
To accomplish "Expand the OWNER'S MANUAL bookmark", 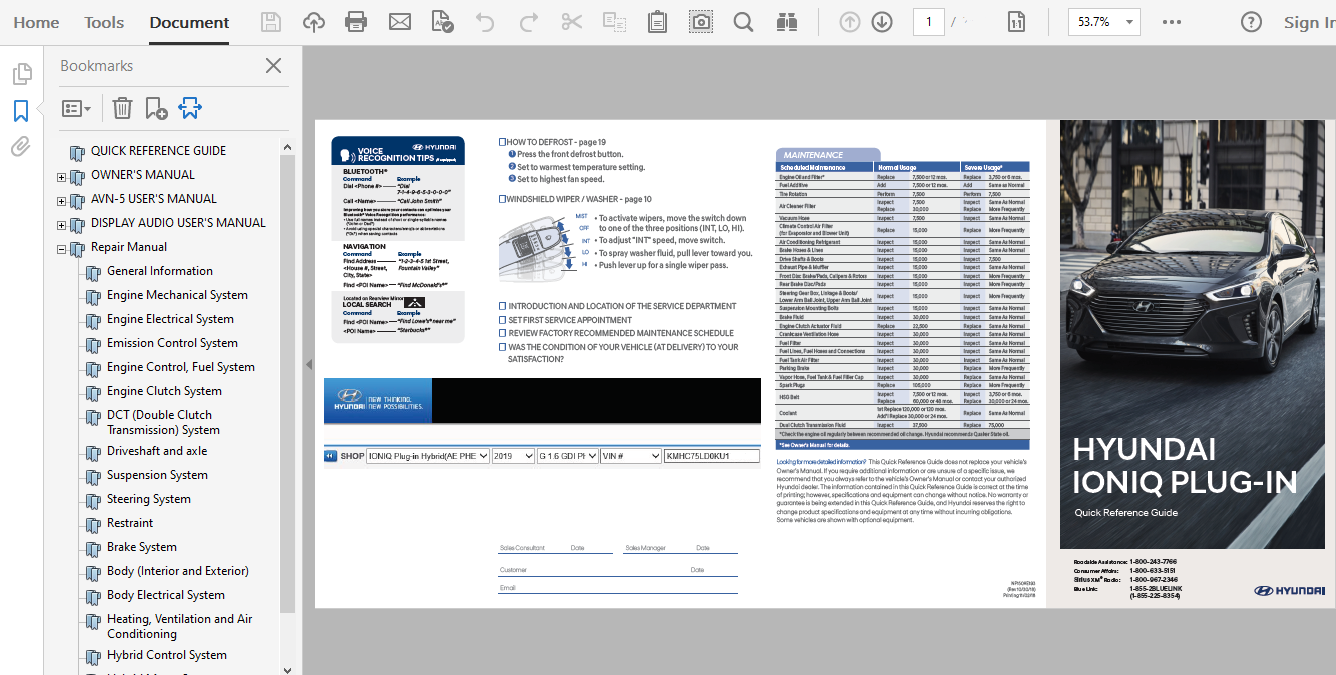I will point(62,177).
